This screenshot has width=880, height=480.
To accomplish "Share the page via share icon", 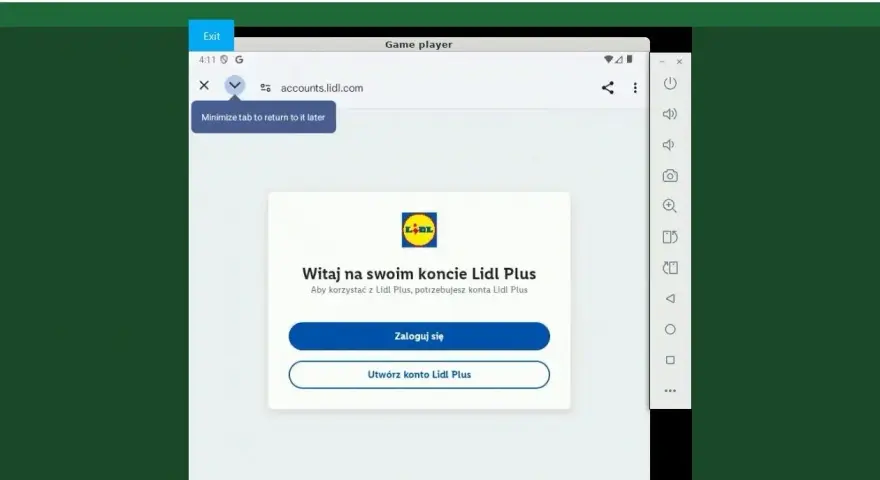I will [x=608, y=88].
